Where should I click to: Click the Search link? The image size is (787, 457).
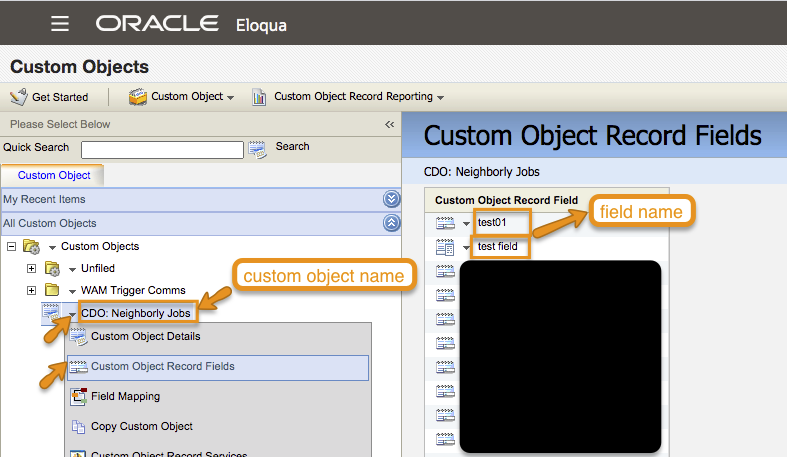pyautogui.click(x=292, y=147)
